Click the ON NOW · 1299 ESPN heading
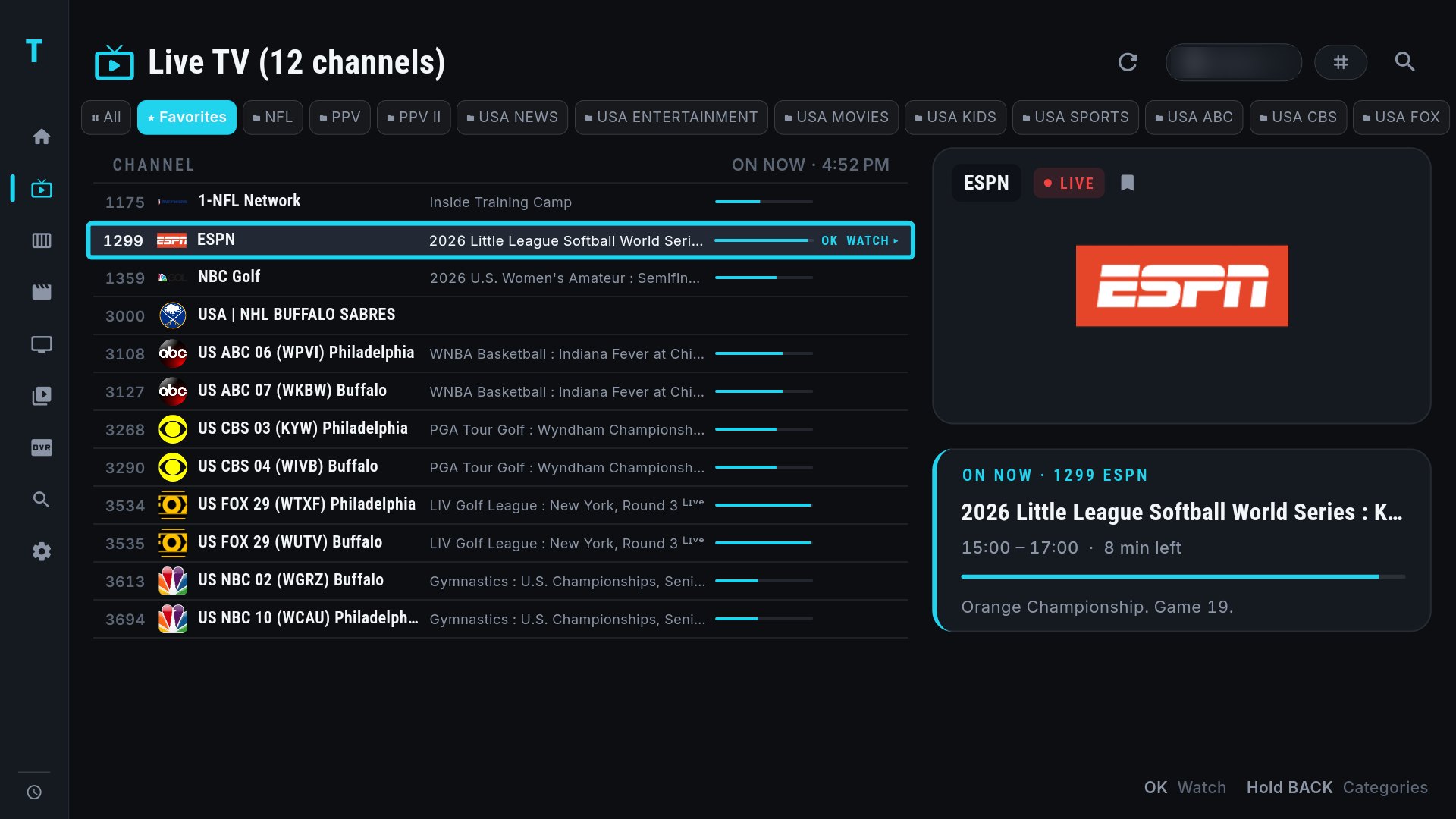 [1055, 475]
